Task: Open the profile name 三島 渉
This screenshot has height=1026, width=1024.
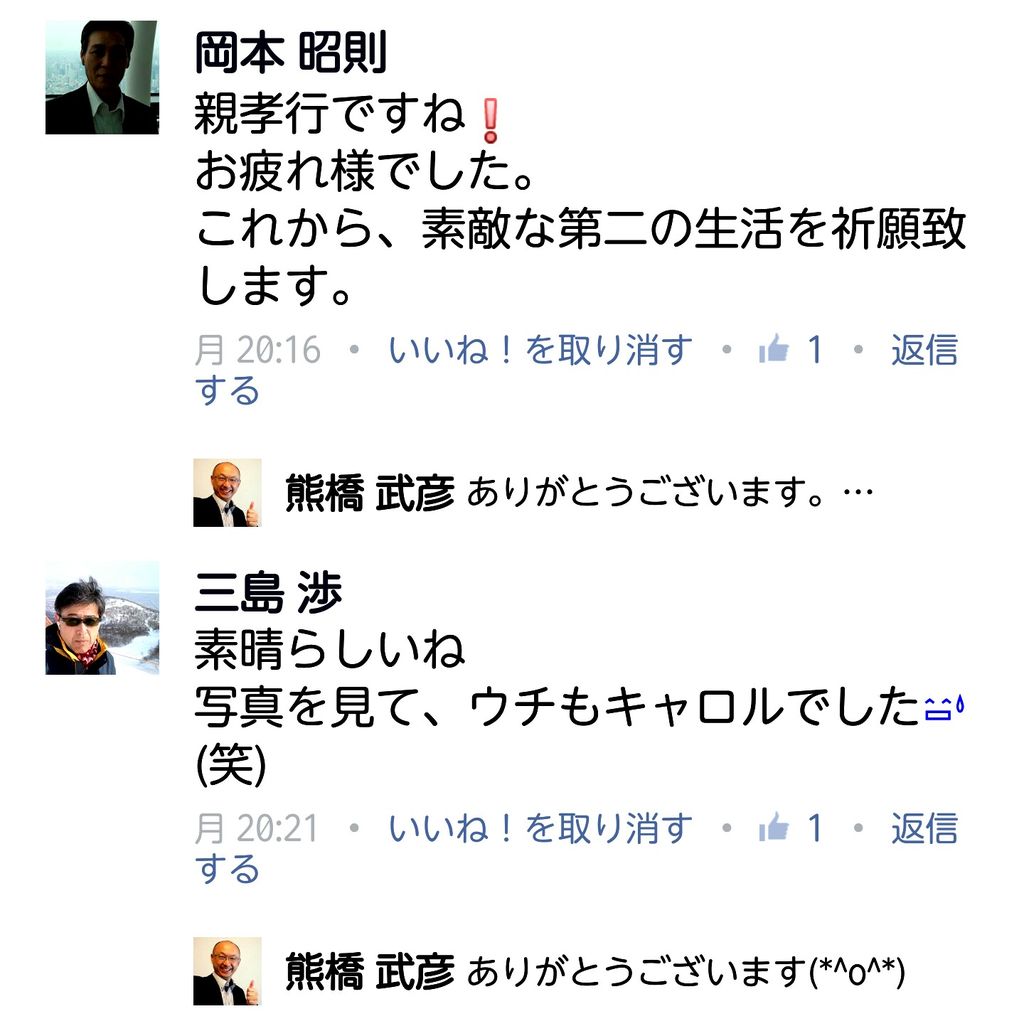Action: [268, 592]
